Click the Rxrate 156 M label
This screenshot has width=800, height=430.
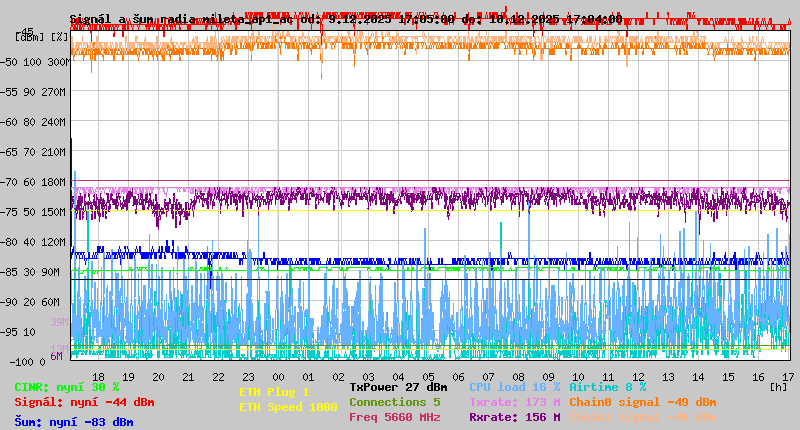tap(515, 417)
